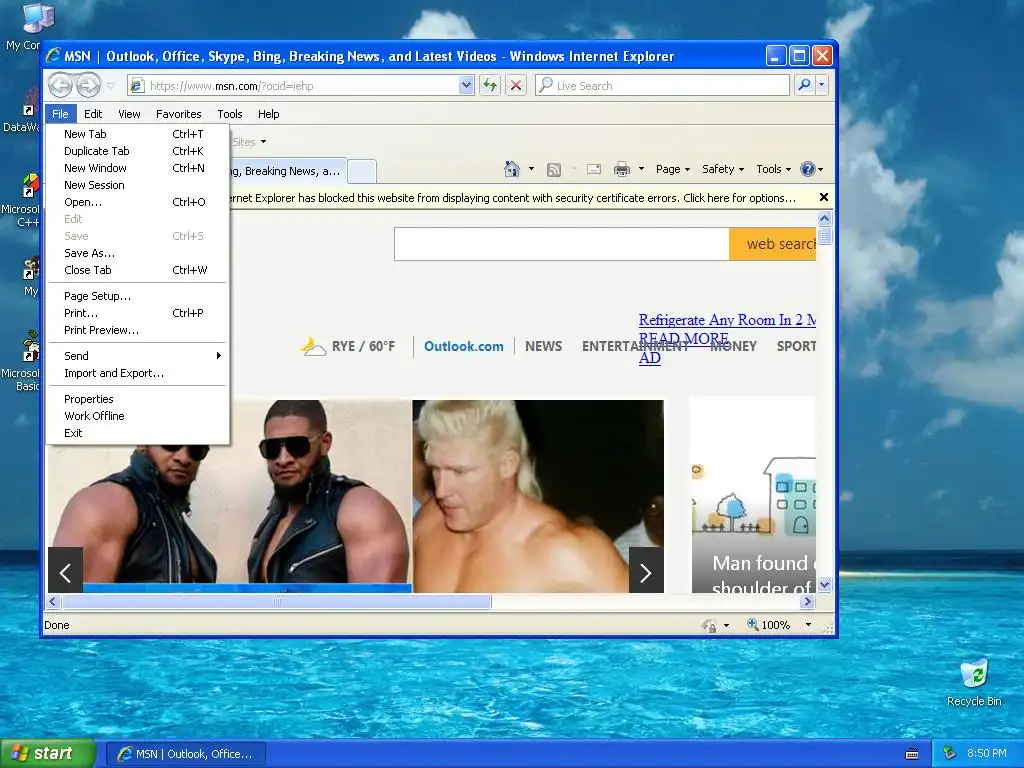The width and height of the screenshot is (1024, 768).
Task: Open Page Setup... from menu
Action: 137,296
